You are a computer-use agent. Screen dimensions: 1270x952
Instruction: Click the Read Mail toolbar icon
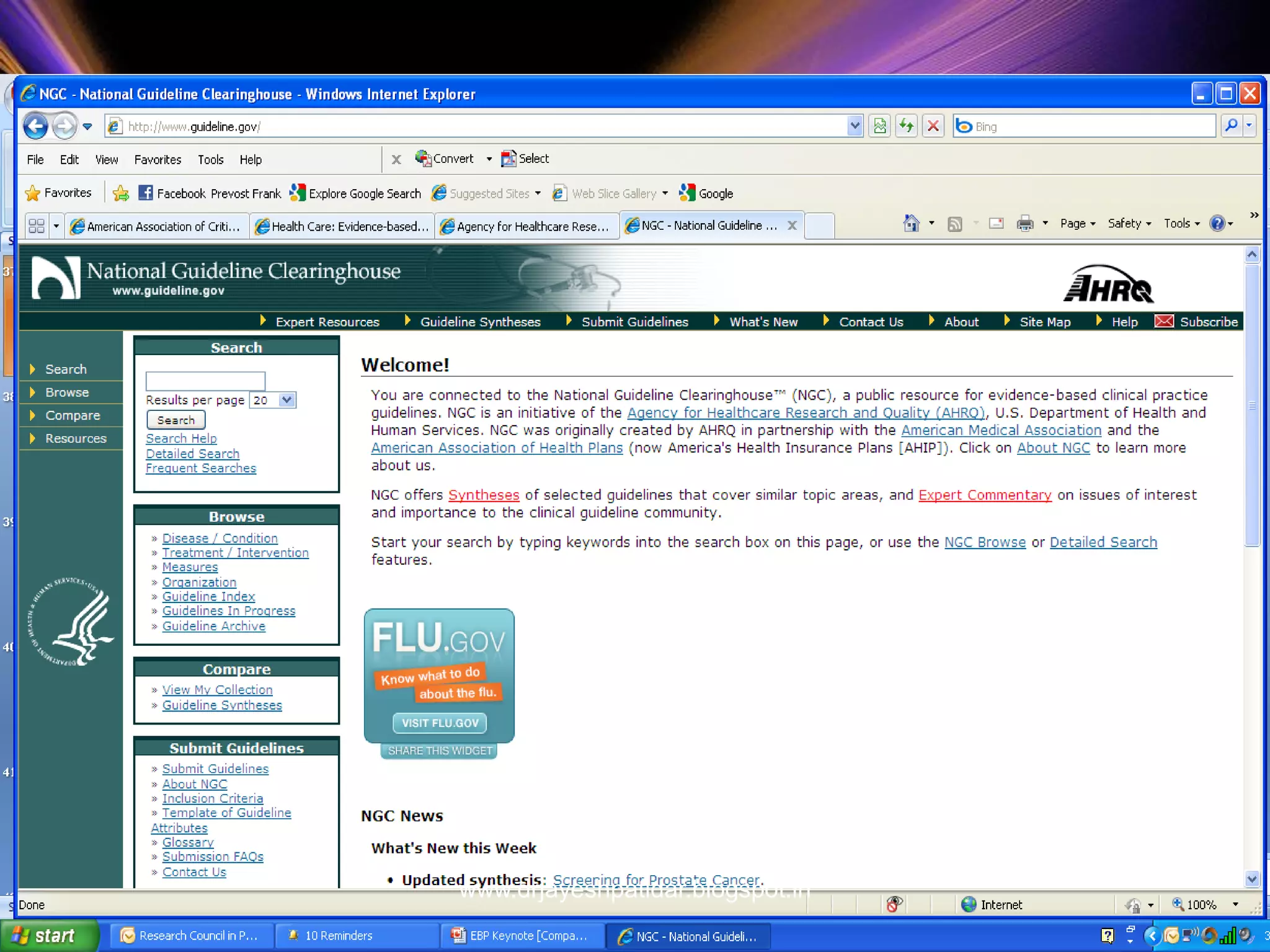[x=997, y=223]
